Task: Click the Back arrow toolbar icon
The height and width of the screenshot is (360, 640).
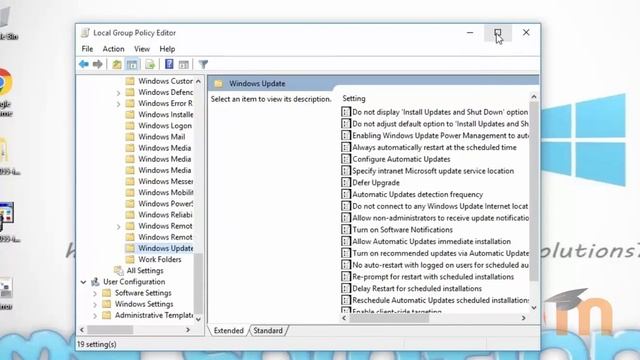Action: [x=84, y=64]
